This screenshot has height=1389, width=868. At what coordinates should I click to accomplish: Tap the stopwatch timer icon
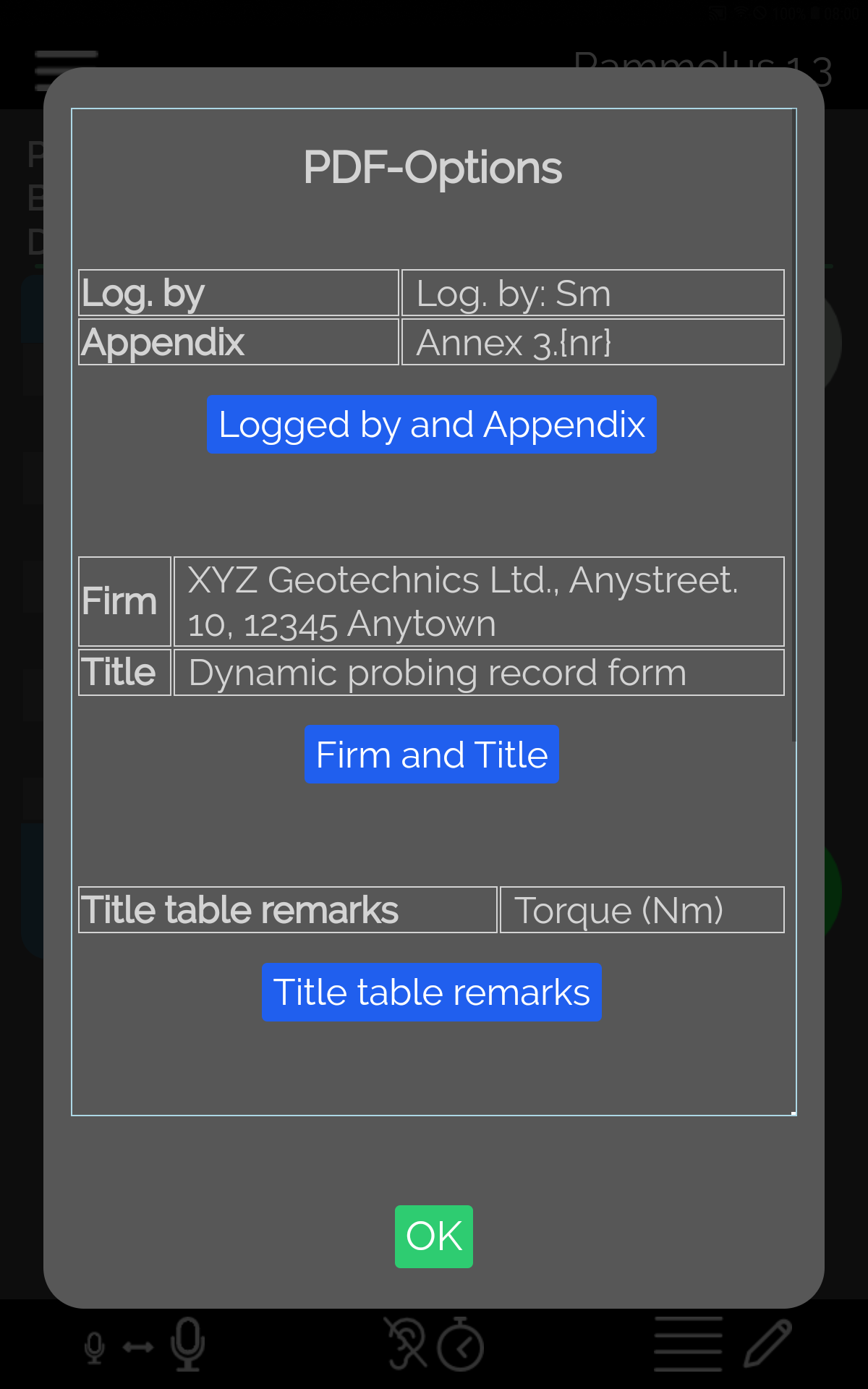(x=461, y=1344)
